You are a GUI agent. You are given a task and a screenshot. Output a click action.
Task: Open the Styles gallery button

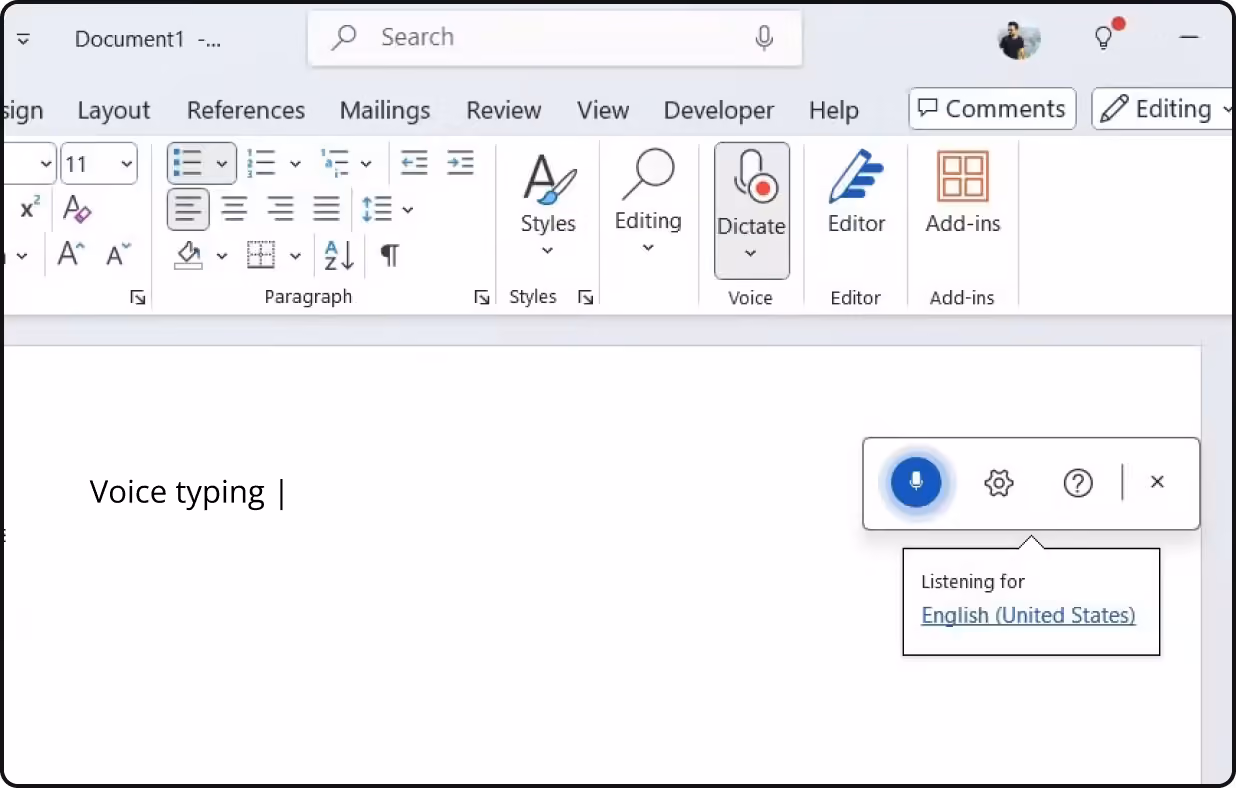548,207
